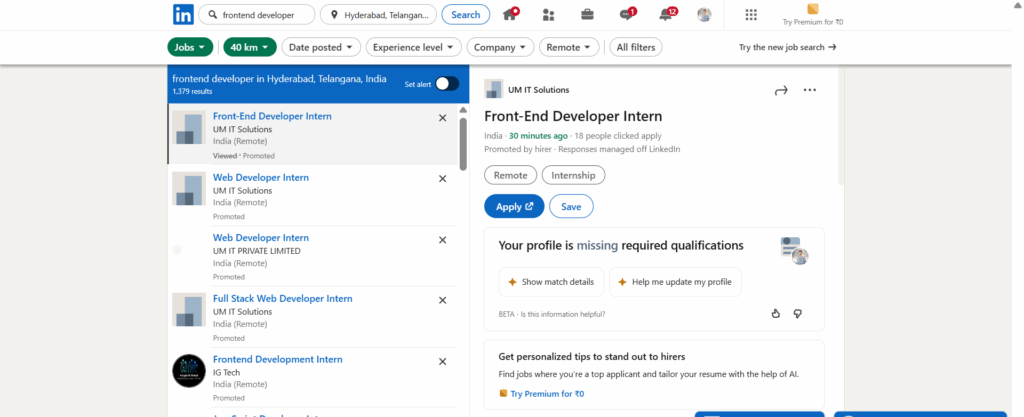
Task: Open Web Developer Intern at UM IT PRIVATE LIMITED
Action: [x=261, y=238]
